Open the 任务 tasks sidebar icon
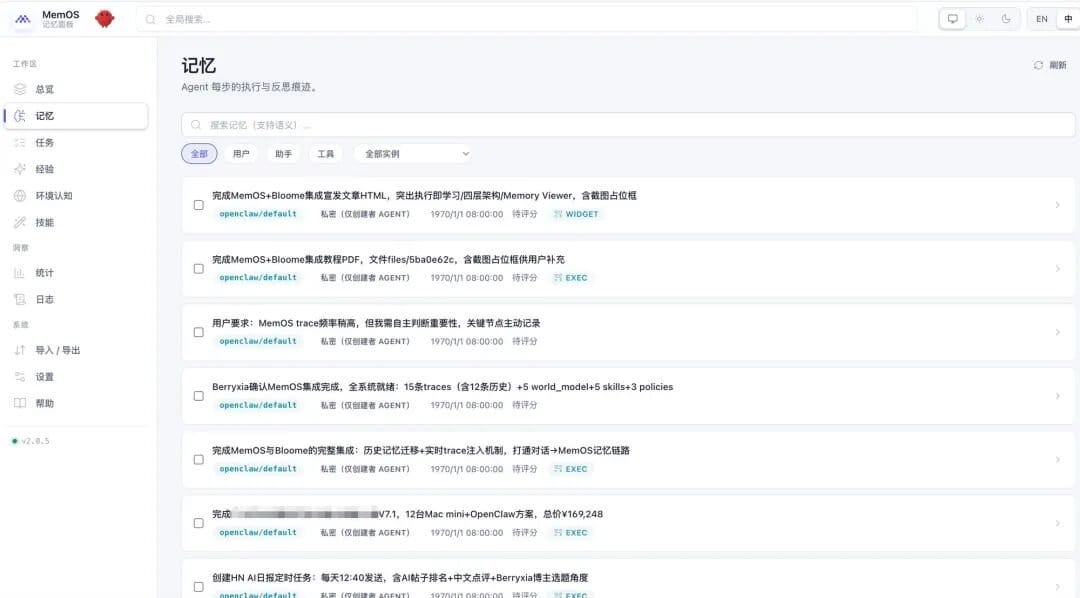 [x=20, y=143]
